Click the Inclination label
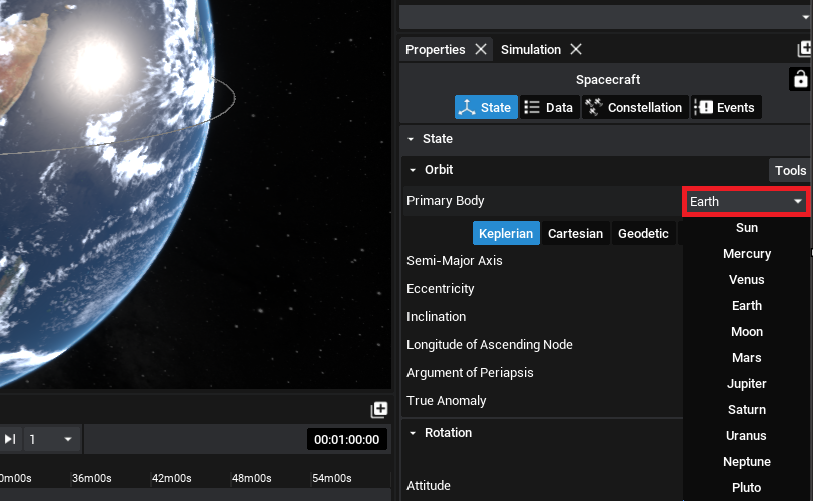 436,316
